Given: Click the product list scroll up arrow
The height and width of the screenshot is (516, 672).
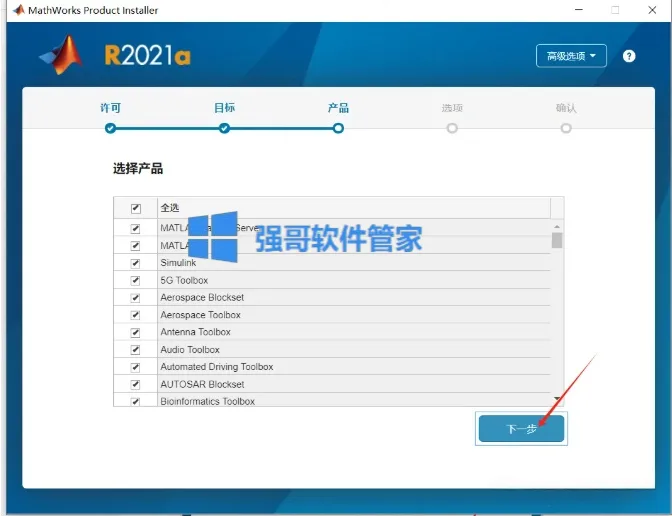Looking at the screenshot, I should pos(557,226).
